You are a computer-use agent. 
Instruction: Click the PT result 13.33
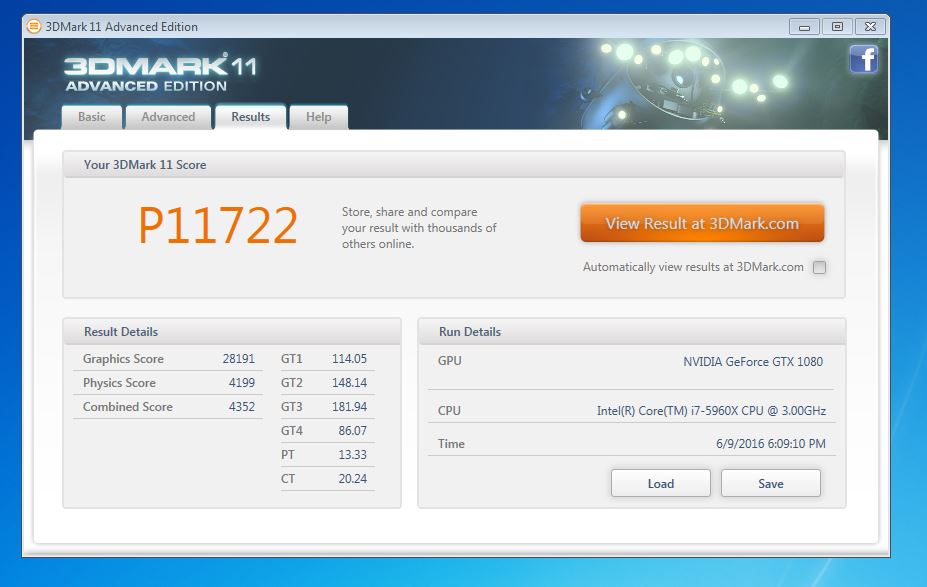click(352, 455)
